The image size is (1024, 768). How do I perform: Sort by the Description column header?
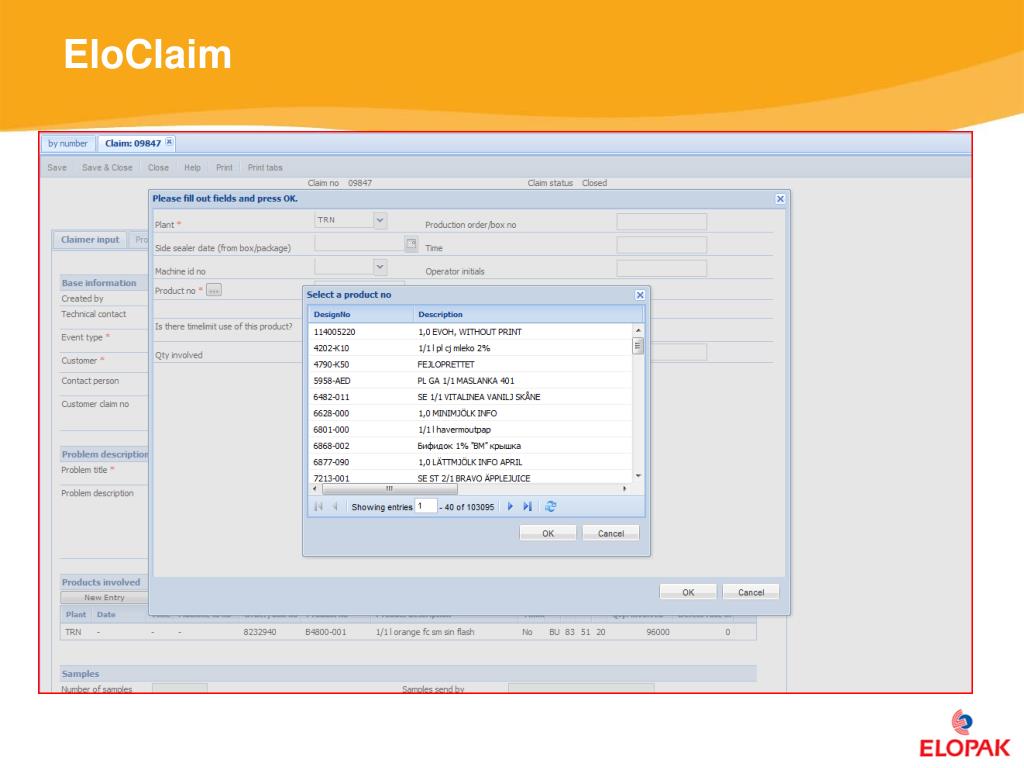click(x=528, y=314)
